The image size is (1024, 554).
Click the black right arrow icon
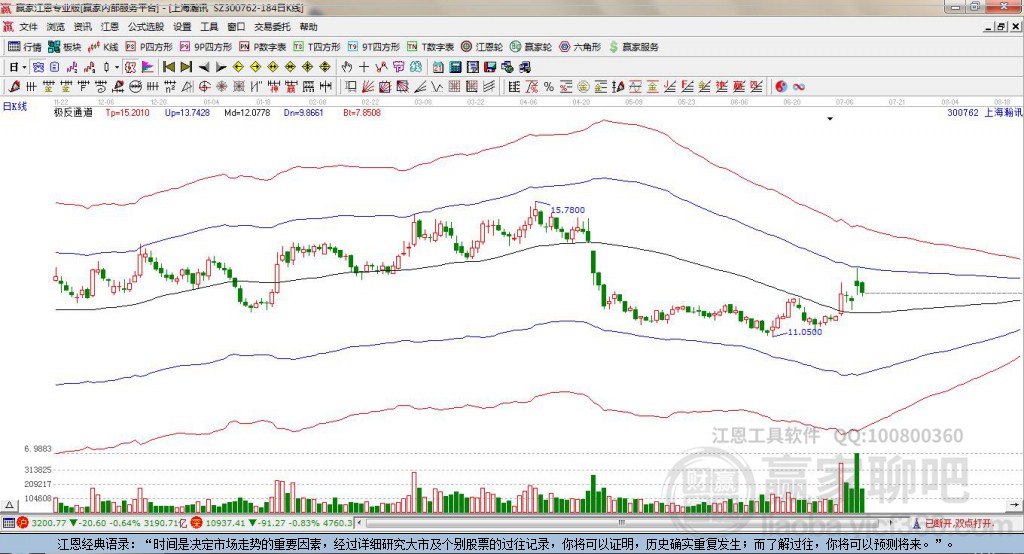(221, 67)
